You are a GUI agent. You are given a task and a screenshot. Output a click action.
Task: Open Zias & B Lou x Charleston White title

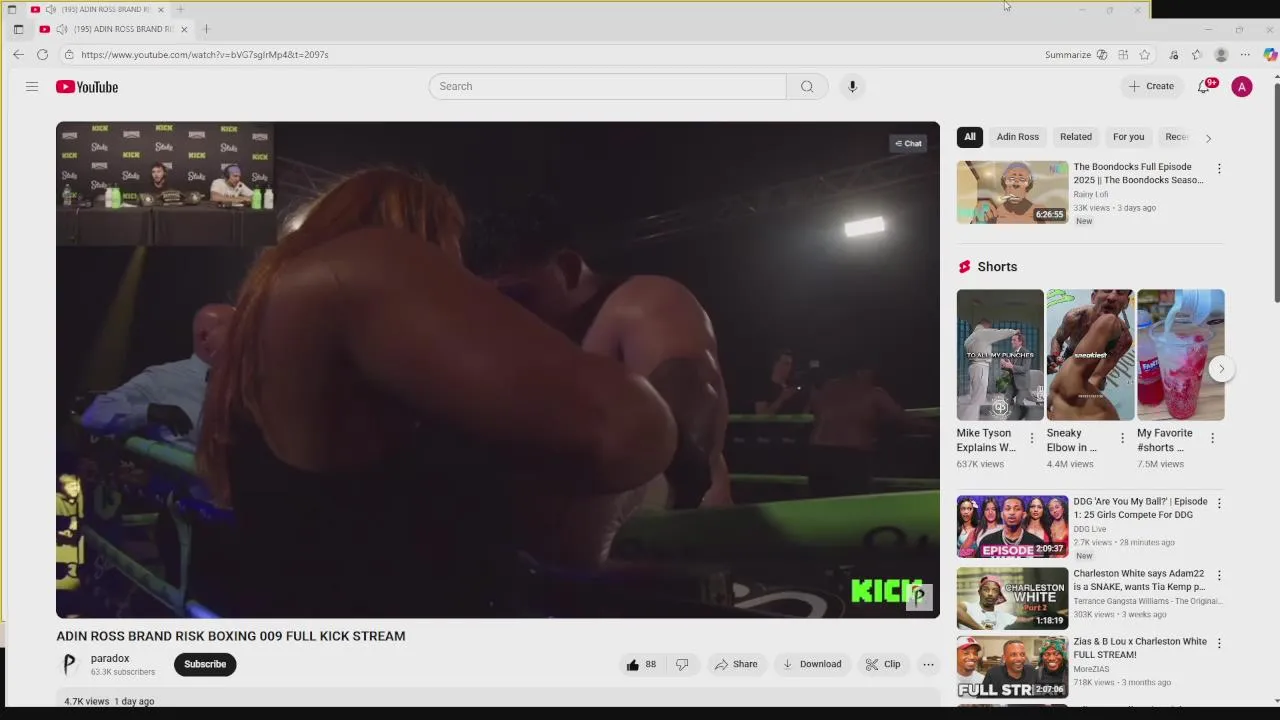point(1139,648)
